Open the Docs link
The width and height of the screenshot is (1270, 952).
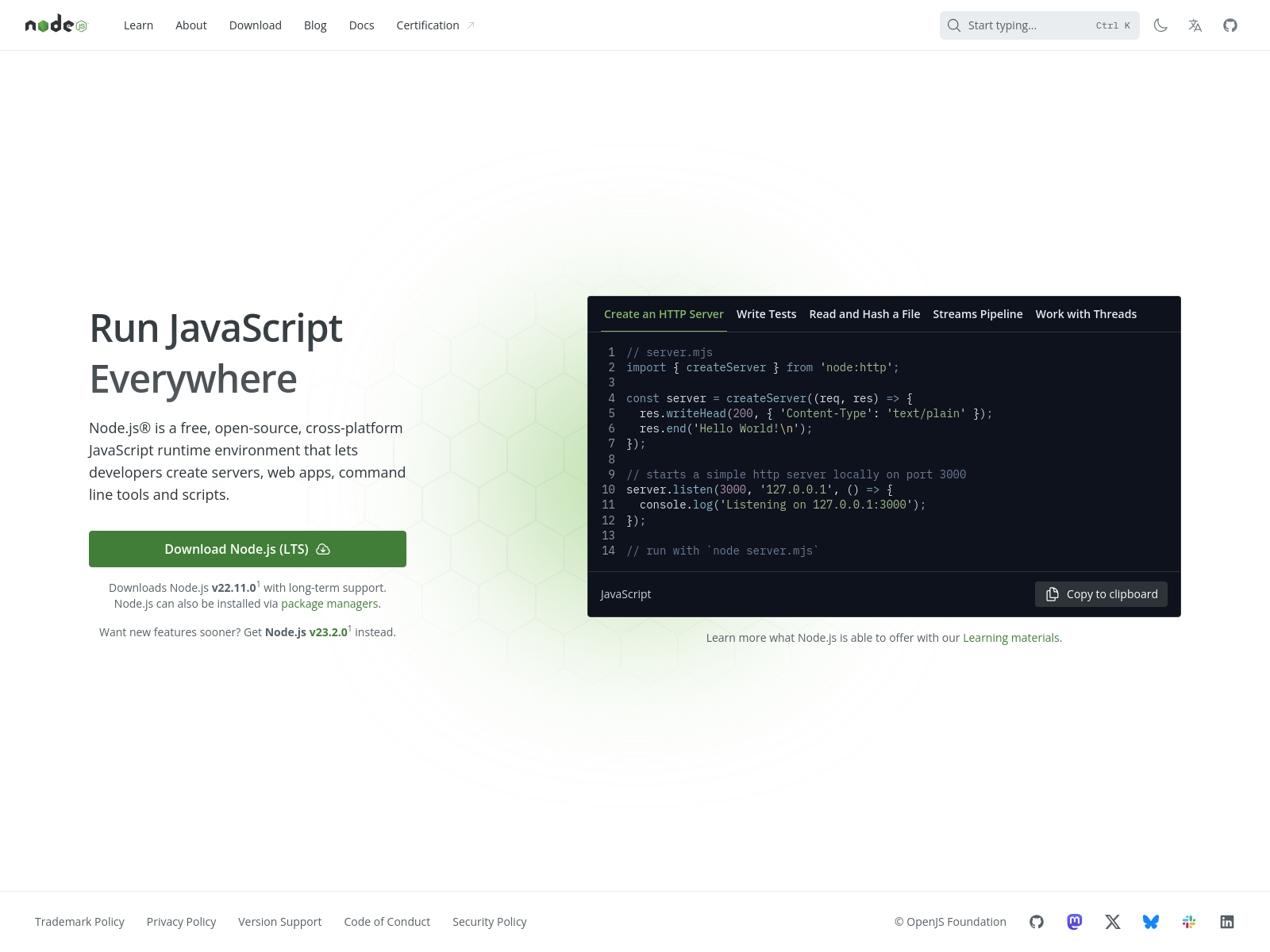click(361, 25)
